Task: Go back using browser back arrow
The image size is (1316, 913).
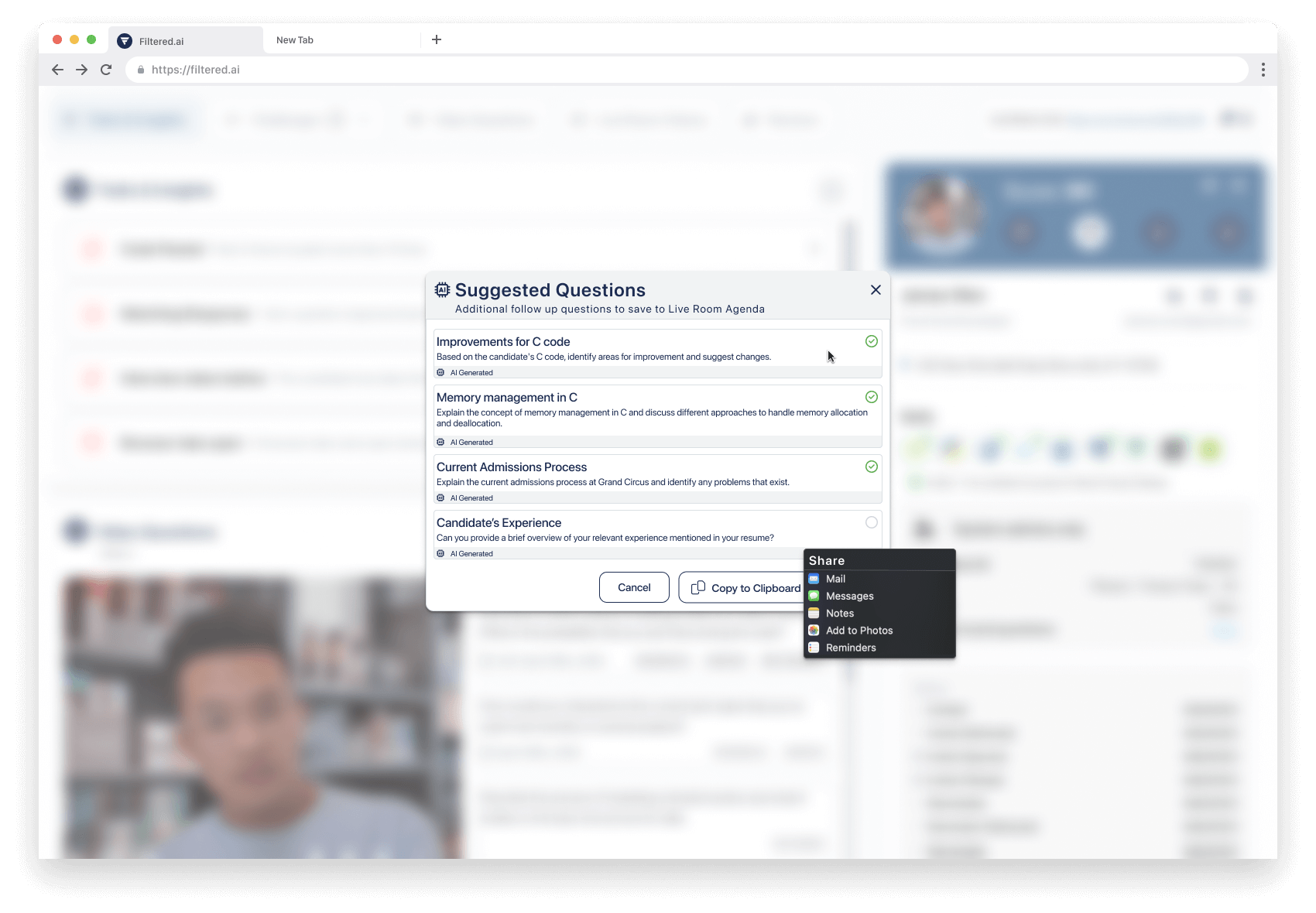Action: pos(57,70)
